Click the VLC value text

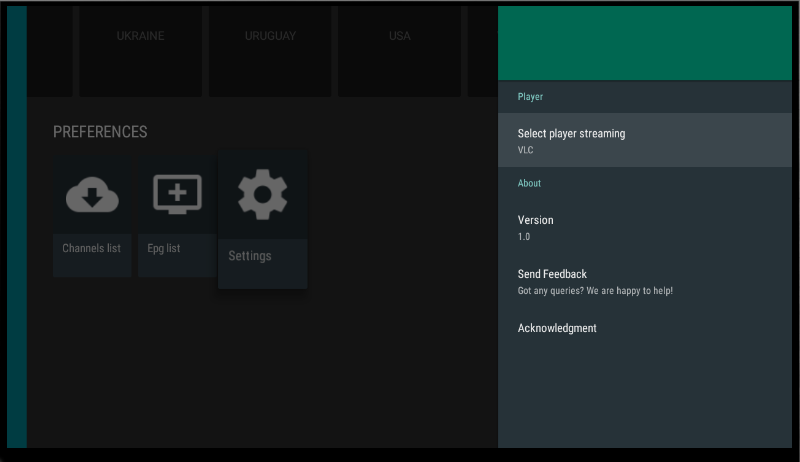tap(526, 150)
